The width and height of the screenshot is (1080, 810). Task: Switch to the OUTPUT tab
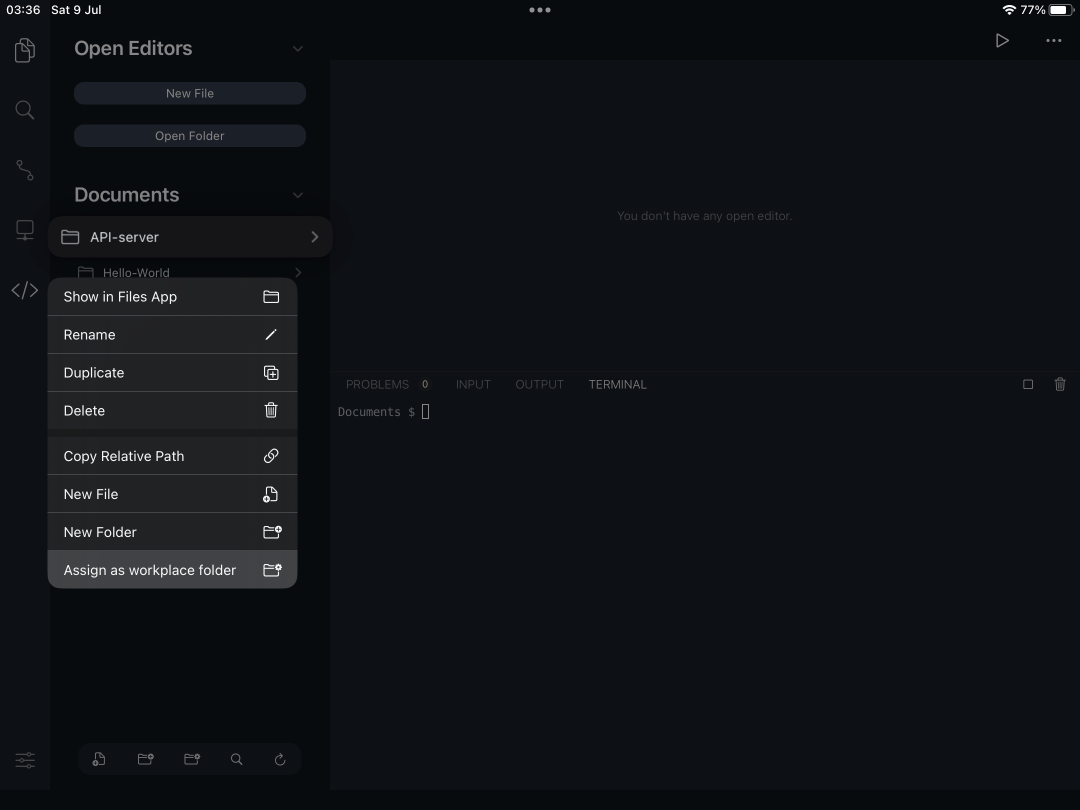click(x=539, y=384)
